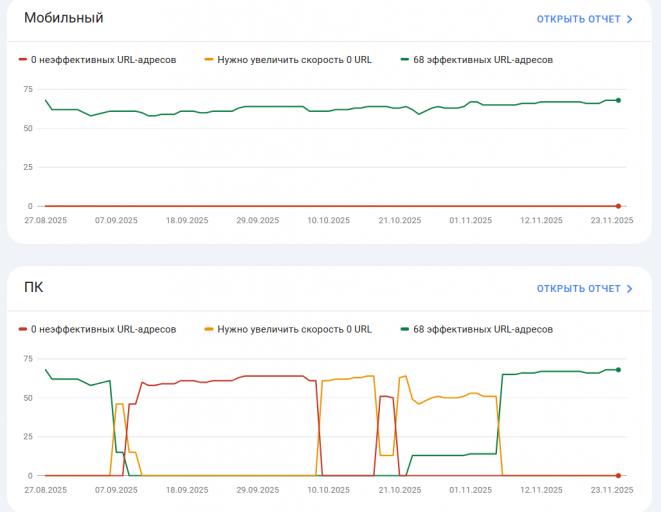Select the red end data point on Мобильный chart

pos(619,206)
